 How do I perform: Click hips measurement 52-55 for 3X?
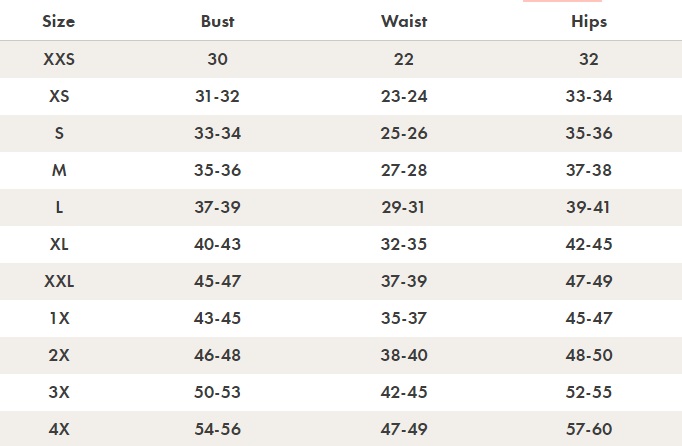tap(589, 392)
